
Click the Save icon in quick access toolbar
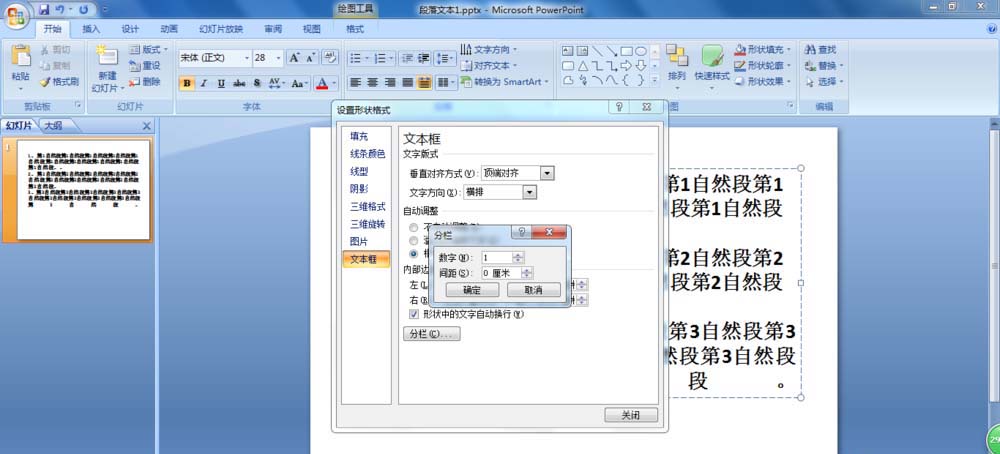(44, 9)
